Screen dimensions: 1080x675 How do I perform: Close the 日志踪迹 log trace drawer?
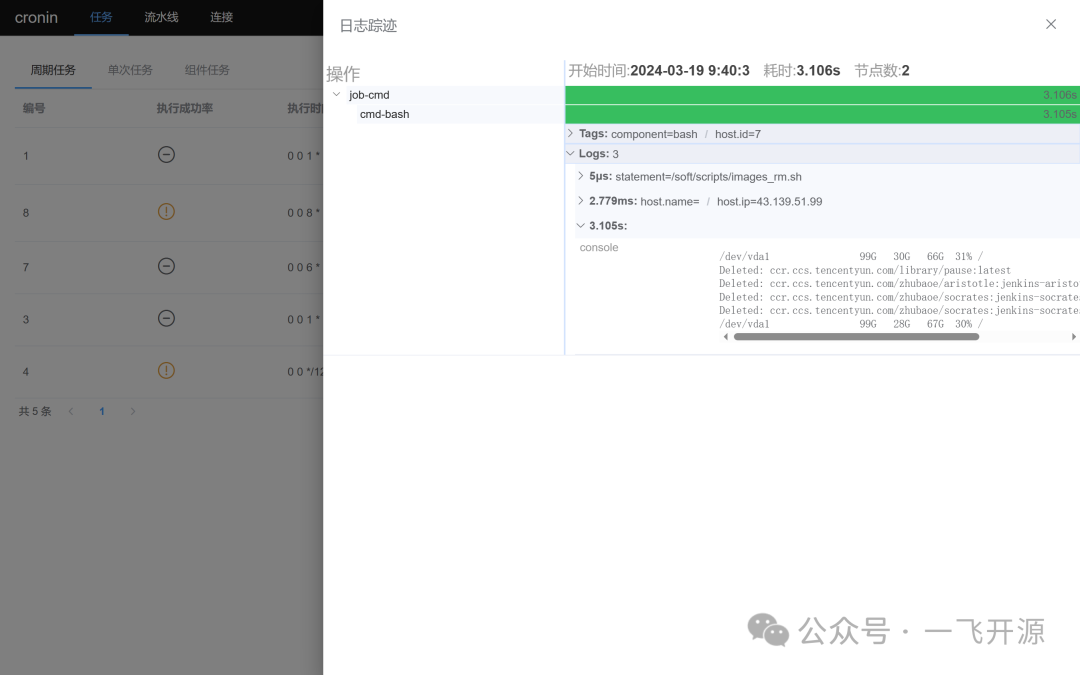tap(1050, 24)
